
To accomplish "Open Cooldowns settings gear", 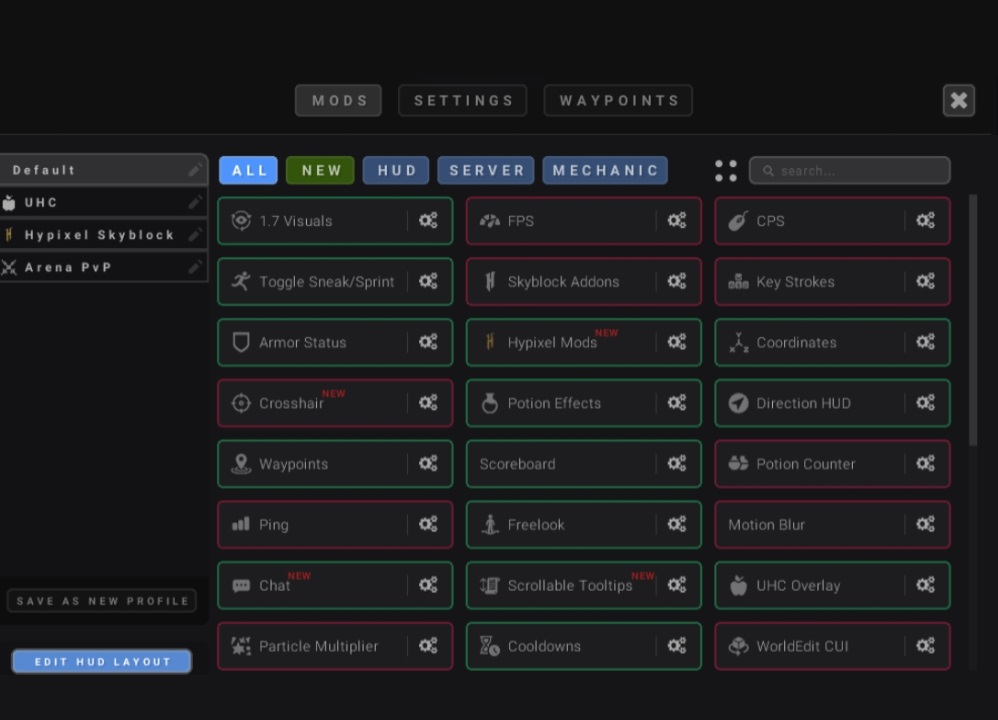I will click(677, 646).
